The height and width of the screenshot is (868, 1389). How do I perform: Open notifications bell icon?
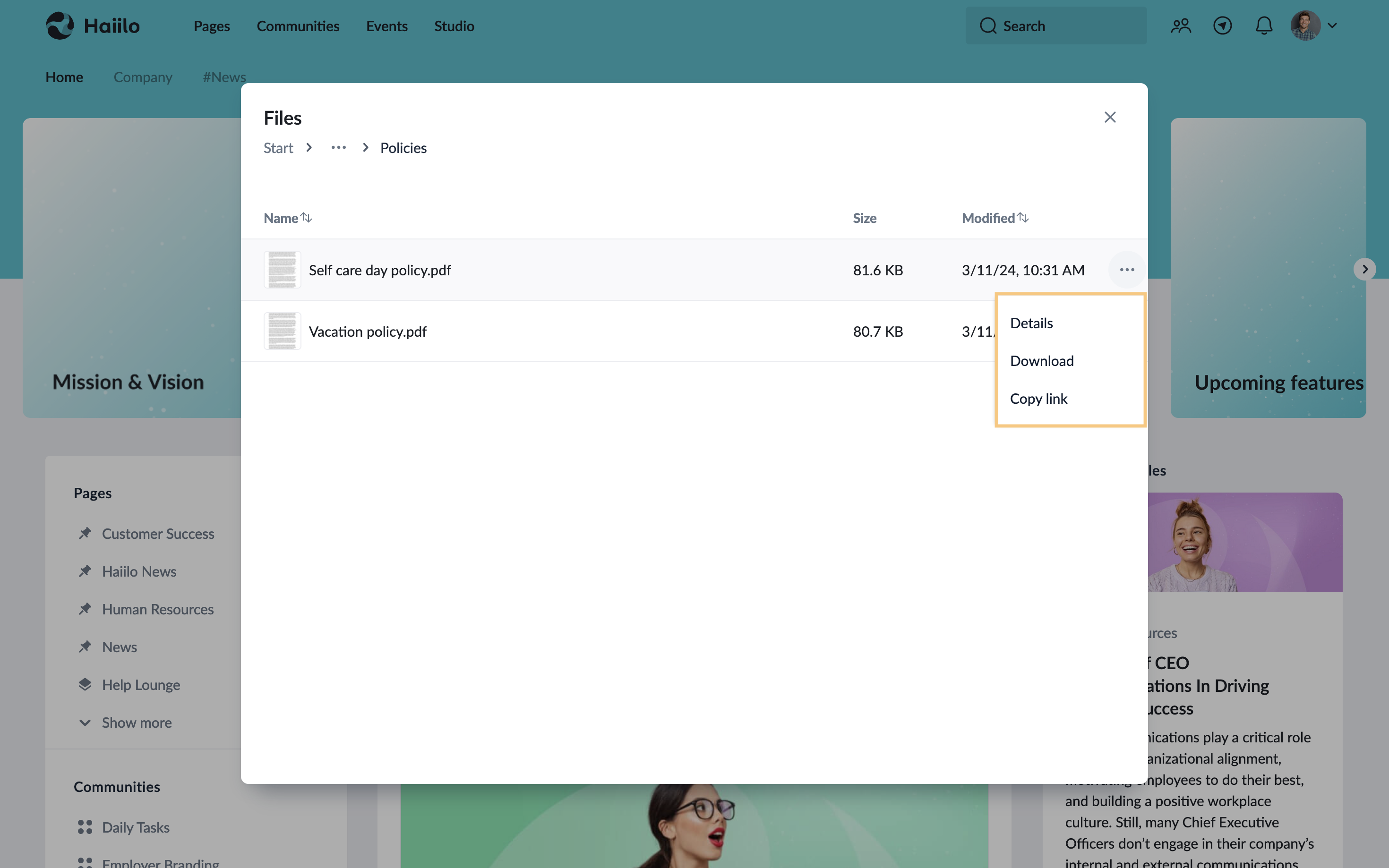click(x=1264, y=26)
